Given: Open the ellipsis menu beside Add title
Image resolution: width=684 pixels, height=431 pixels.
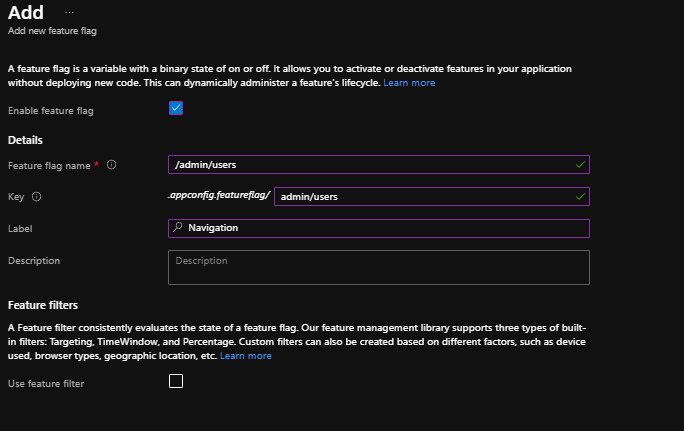Looking at the screenshot, I should (x=69, y=12).
